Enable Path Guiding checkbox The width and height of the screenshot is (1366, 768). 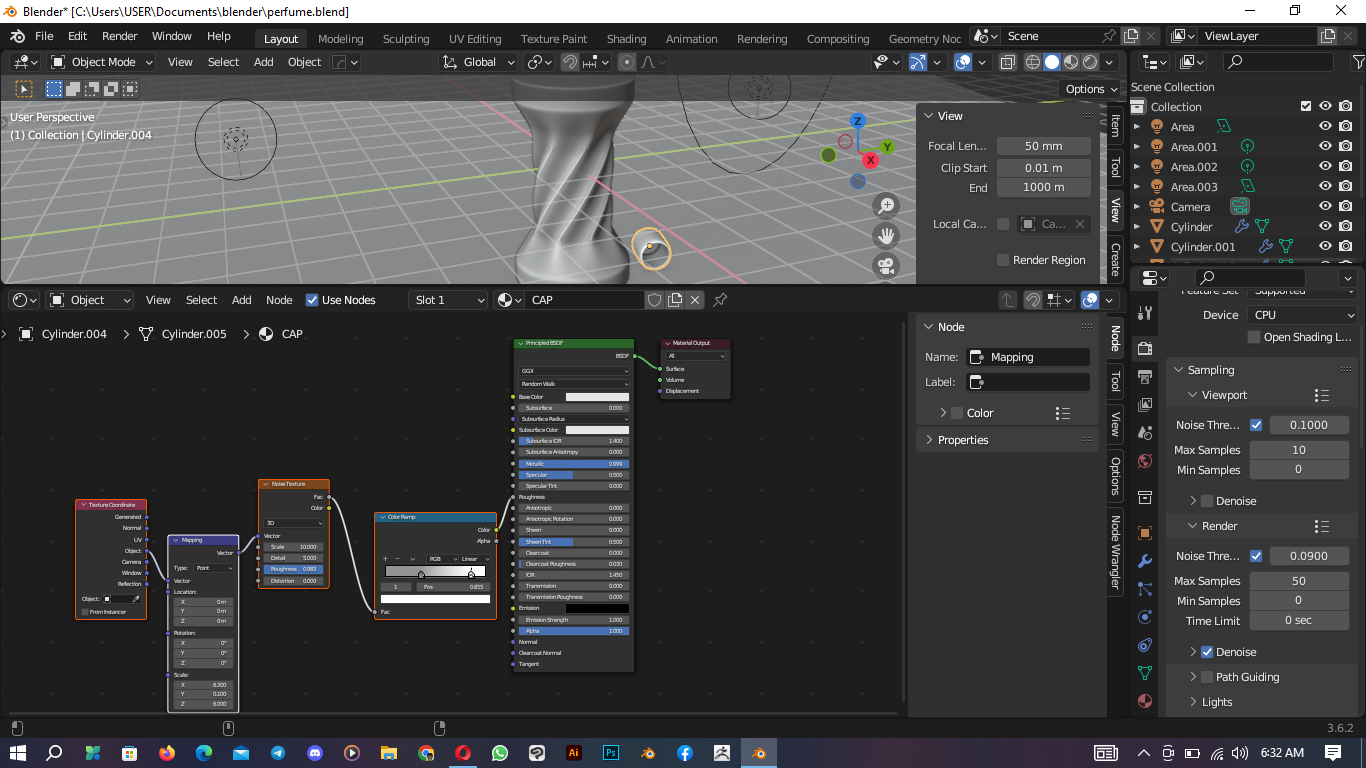[1207, 677]
